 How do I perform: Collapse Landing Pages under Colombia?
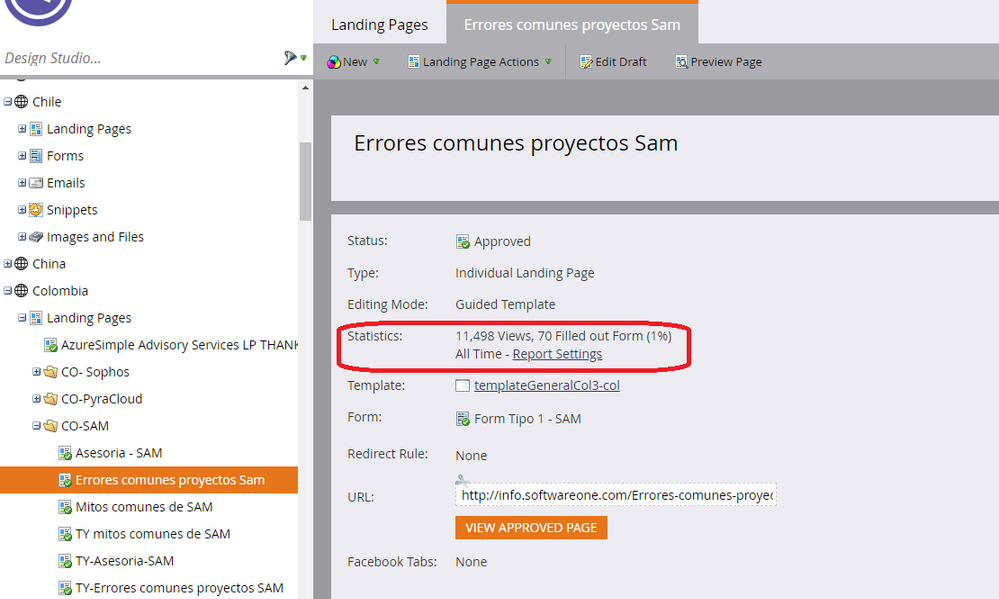[22, 317]
